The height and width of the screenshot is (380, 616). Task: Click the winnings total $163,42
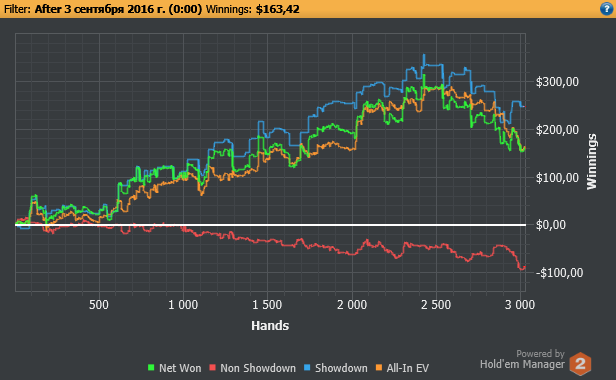(x=277, y=9)
